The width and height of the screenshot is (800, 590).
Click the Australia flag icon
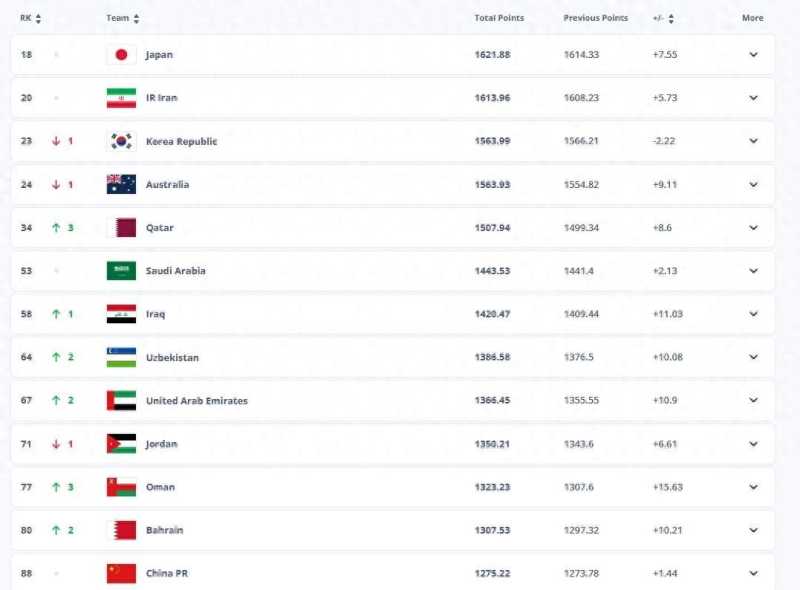121,184
